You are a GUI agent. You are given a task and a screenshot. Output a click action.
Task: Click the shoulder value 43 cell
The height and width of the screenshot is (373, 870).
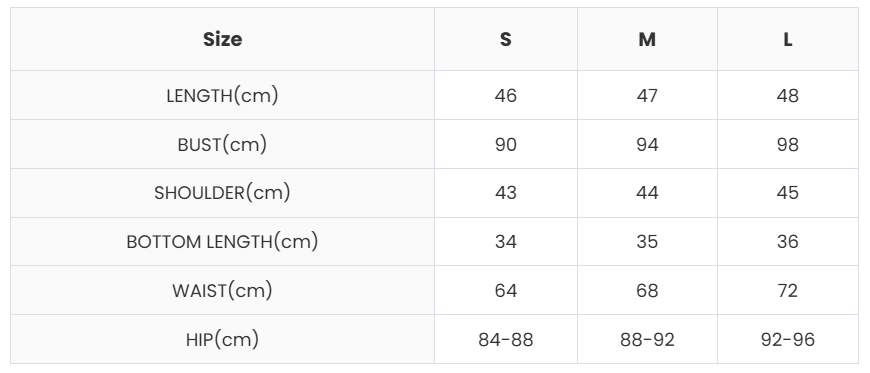click(x=505, y=193)
